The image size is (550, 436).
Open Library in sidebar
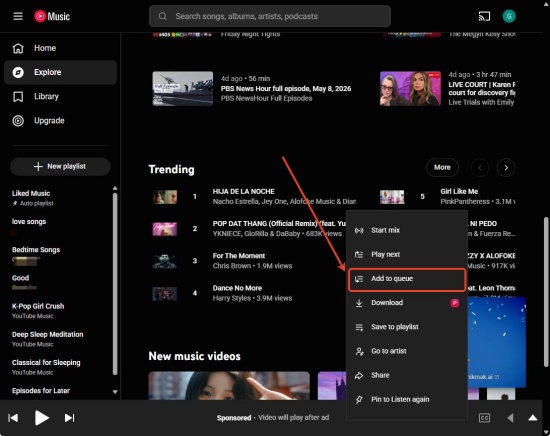pyautogui.click(x=60, y=96)
